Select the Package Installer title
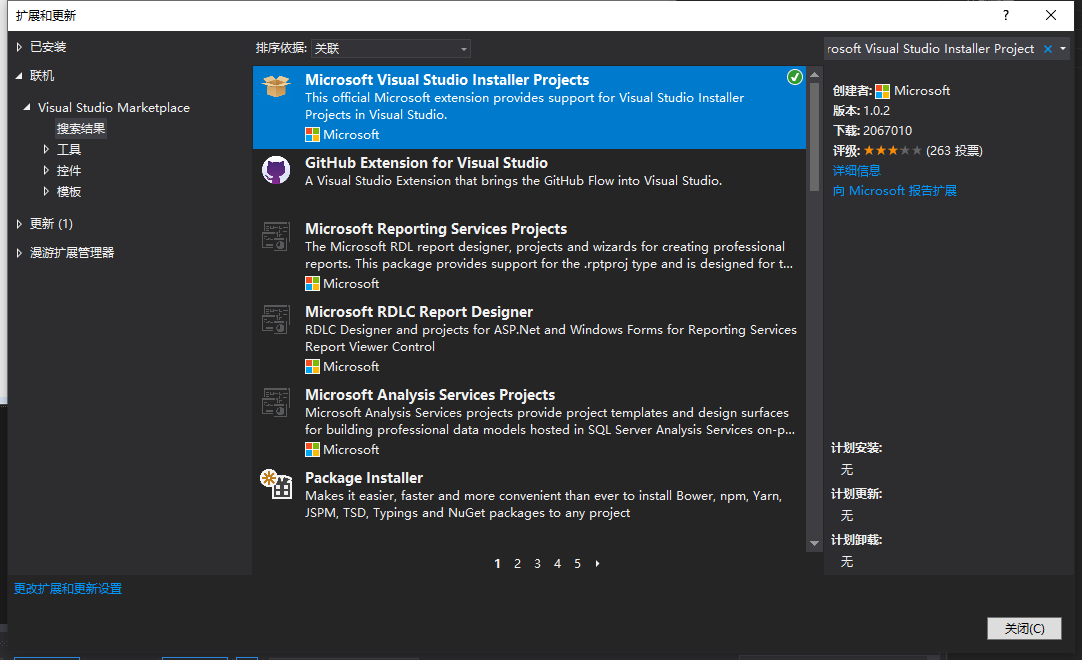The width and height of the screenshot is (1082, 660). (x=364, y=478)
